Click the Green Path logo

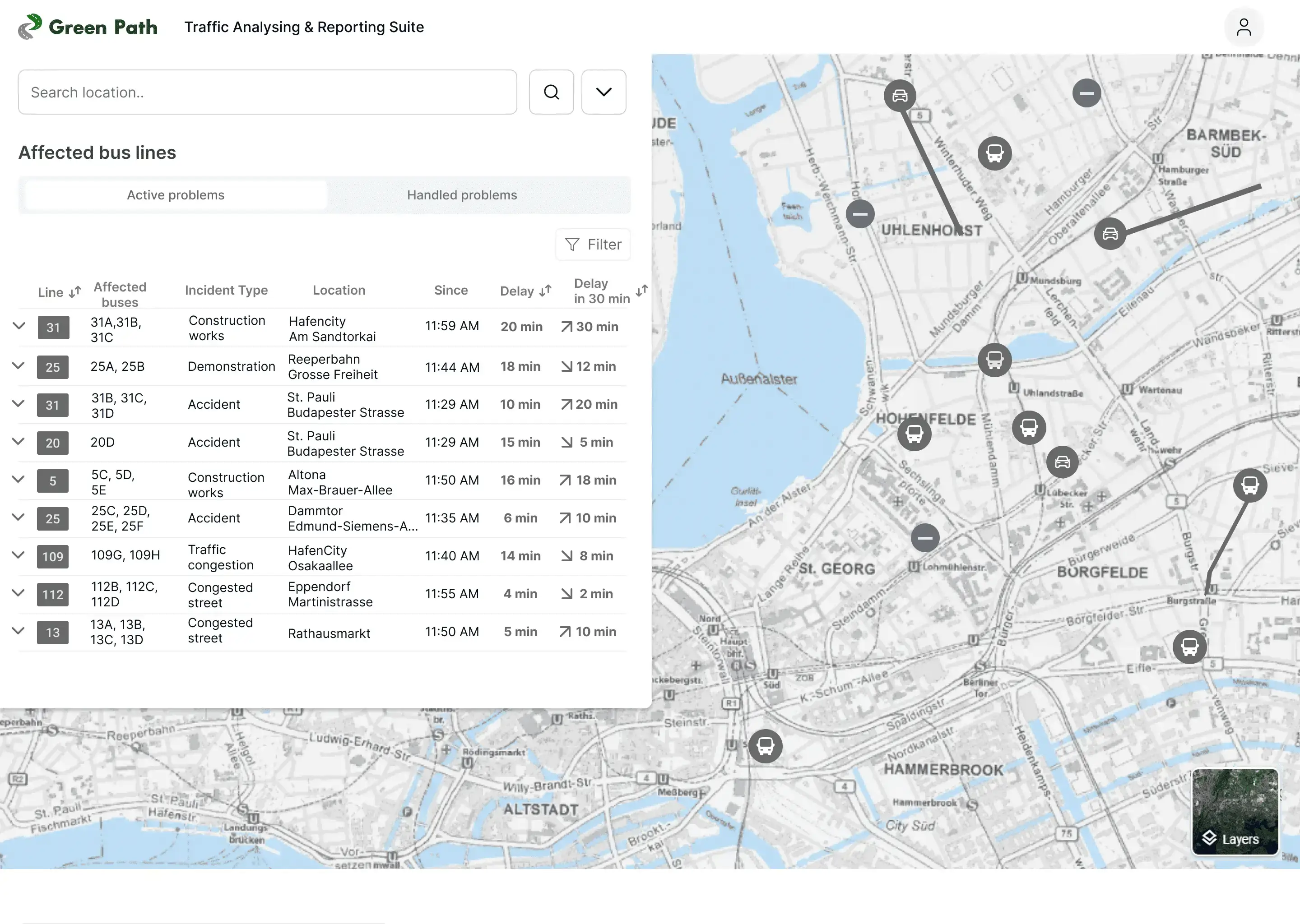point(88,27)
